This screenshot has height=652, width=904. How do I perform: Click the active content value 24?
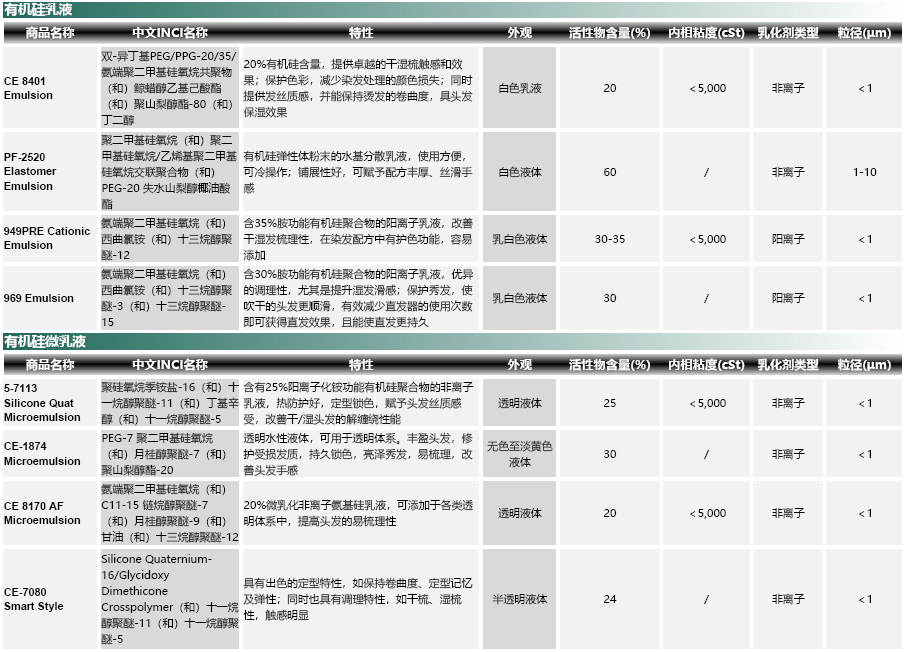tap(609, 599)
